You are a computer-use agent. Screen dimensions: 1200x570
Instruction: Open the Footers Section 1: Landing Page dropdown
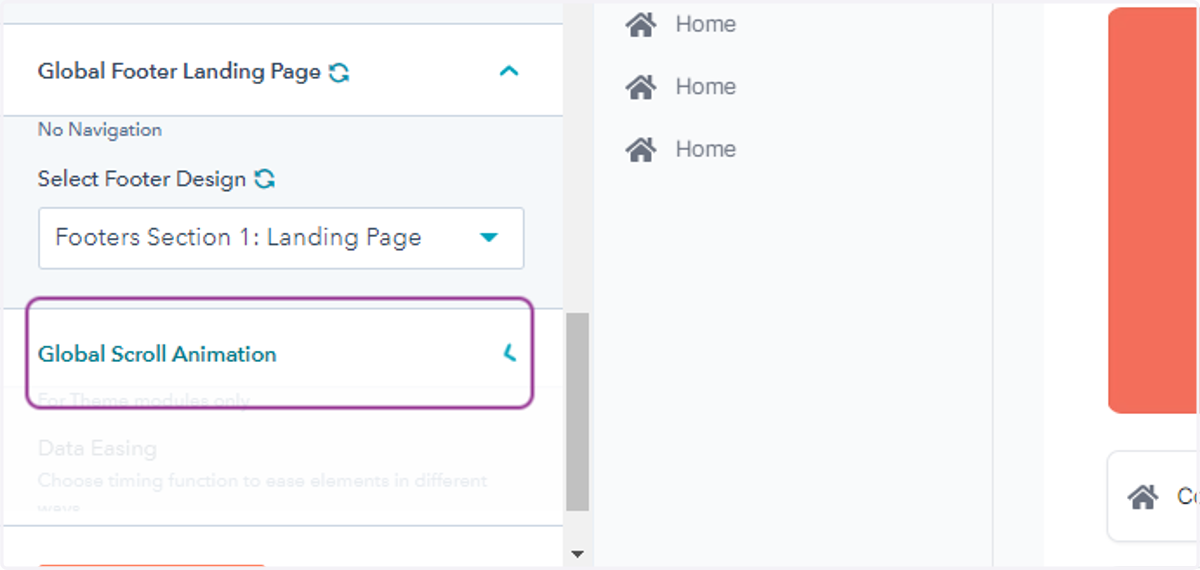(x=281, y=238)
